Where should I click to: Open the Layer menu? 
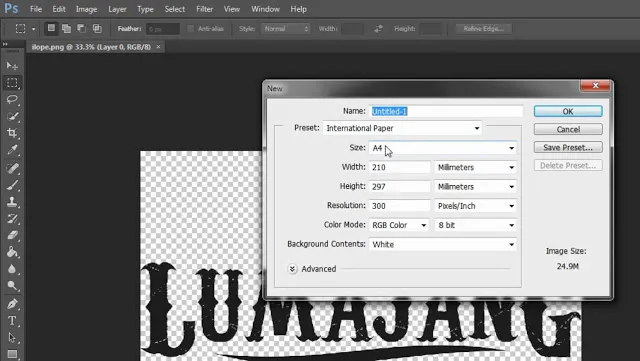coord(117,9)
